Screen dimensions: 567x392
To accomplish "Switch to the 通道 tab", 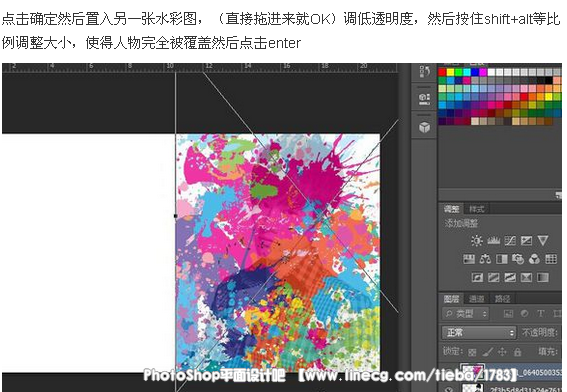I will pos(476,299).
